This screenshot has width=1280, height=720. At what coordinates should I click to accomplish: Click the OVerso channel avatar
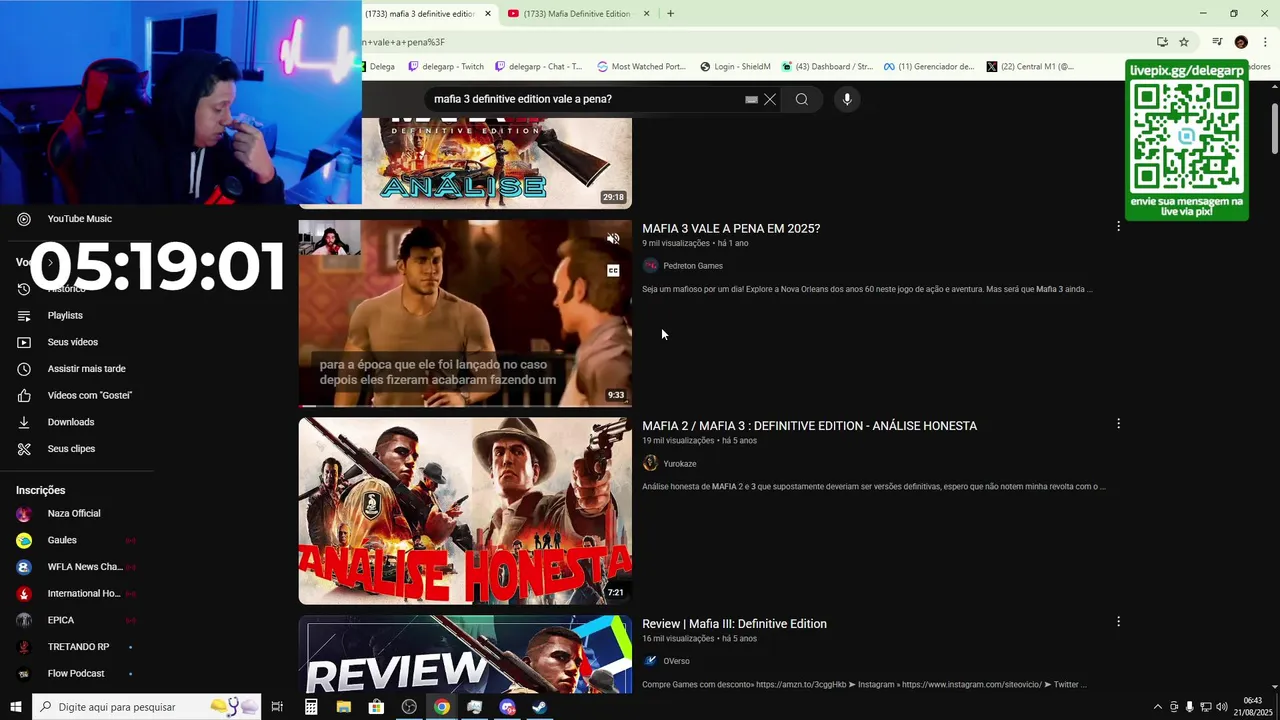[x=650, y=661]
